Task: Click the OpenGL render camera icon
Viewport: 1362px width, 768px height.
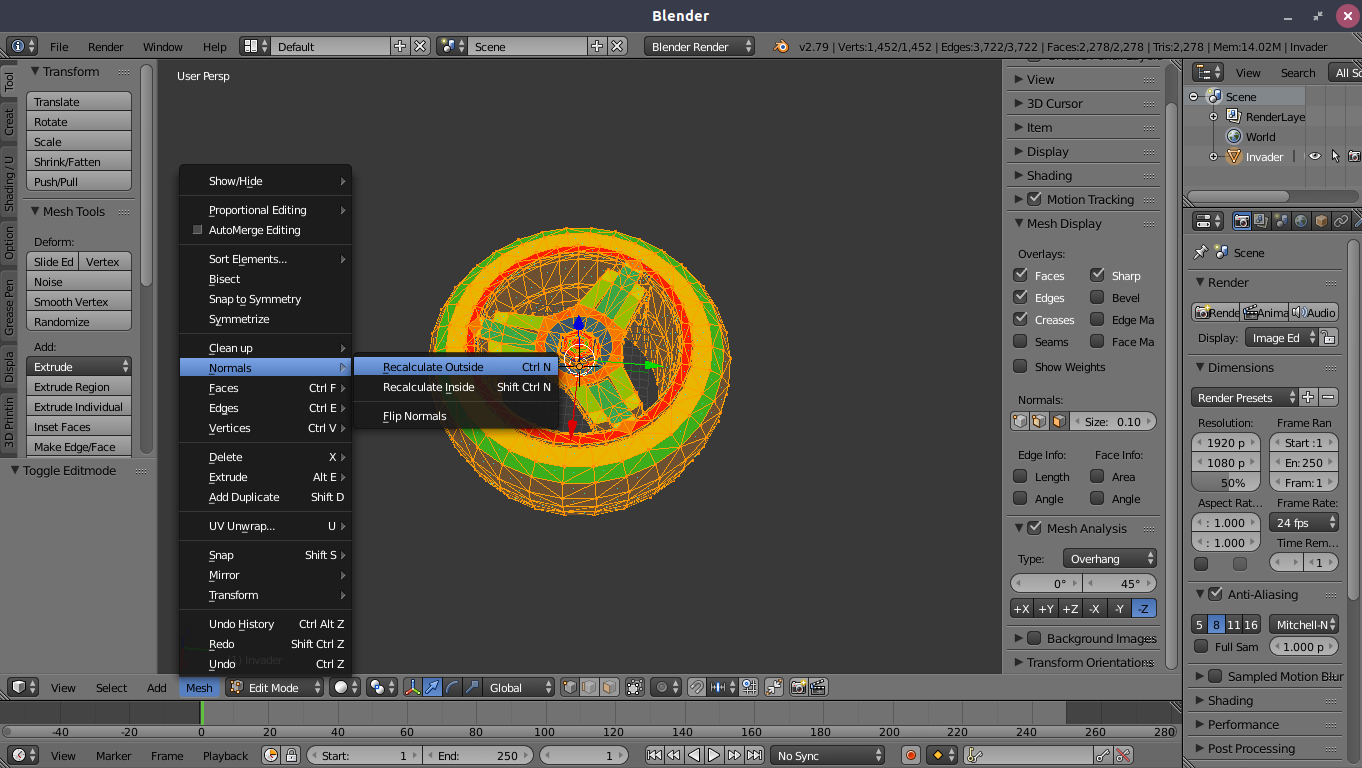Action: 799,687
